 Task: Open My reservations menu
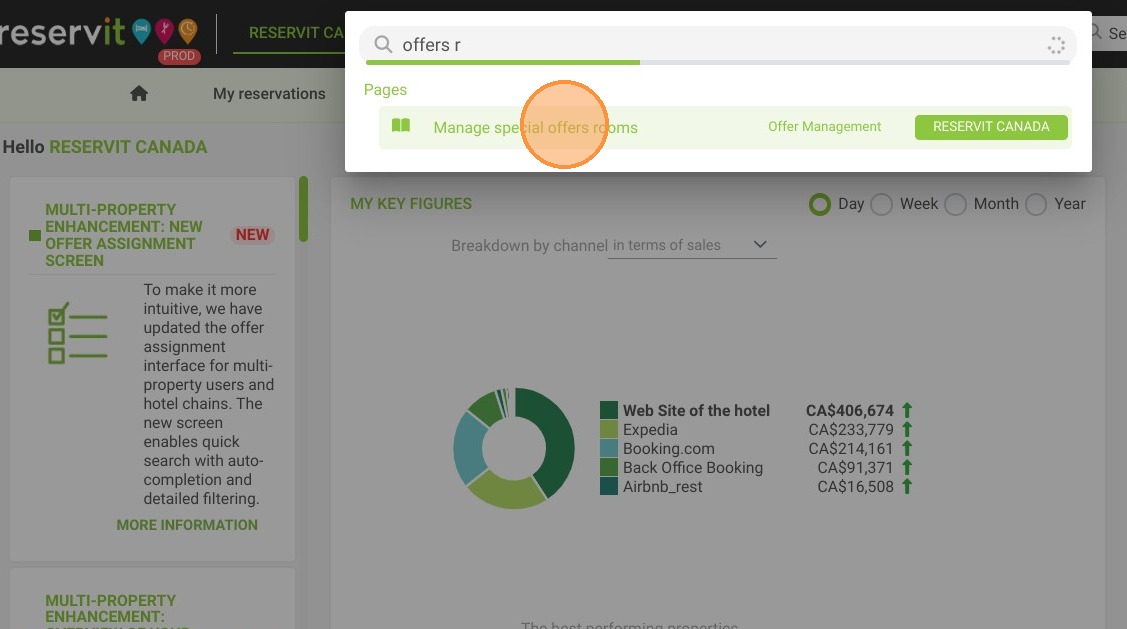pyautogui.click(x=269, y=93)
